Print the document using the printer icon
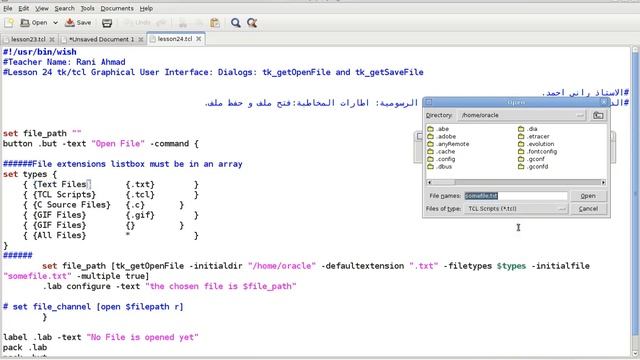Viewport: 640px width, 360px height. pos(107,23)
